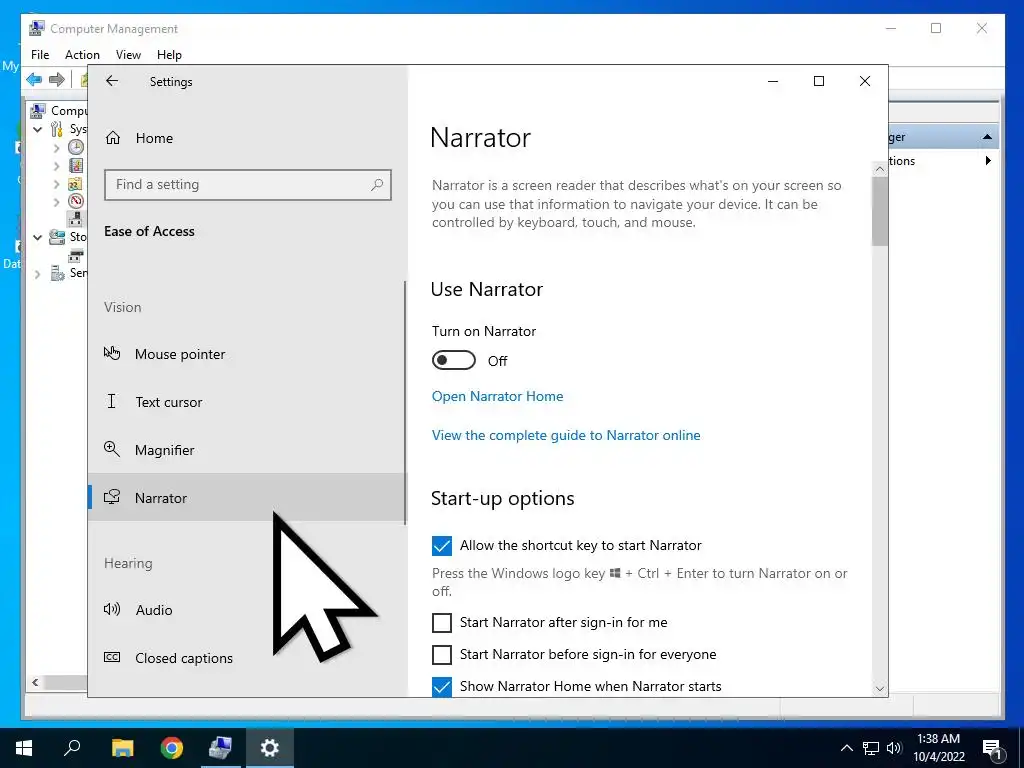
Task: Toggle Turn on Narrator switch
Action: coord(454,360)
